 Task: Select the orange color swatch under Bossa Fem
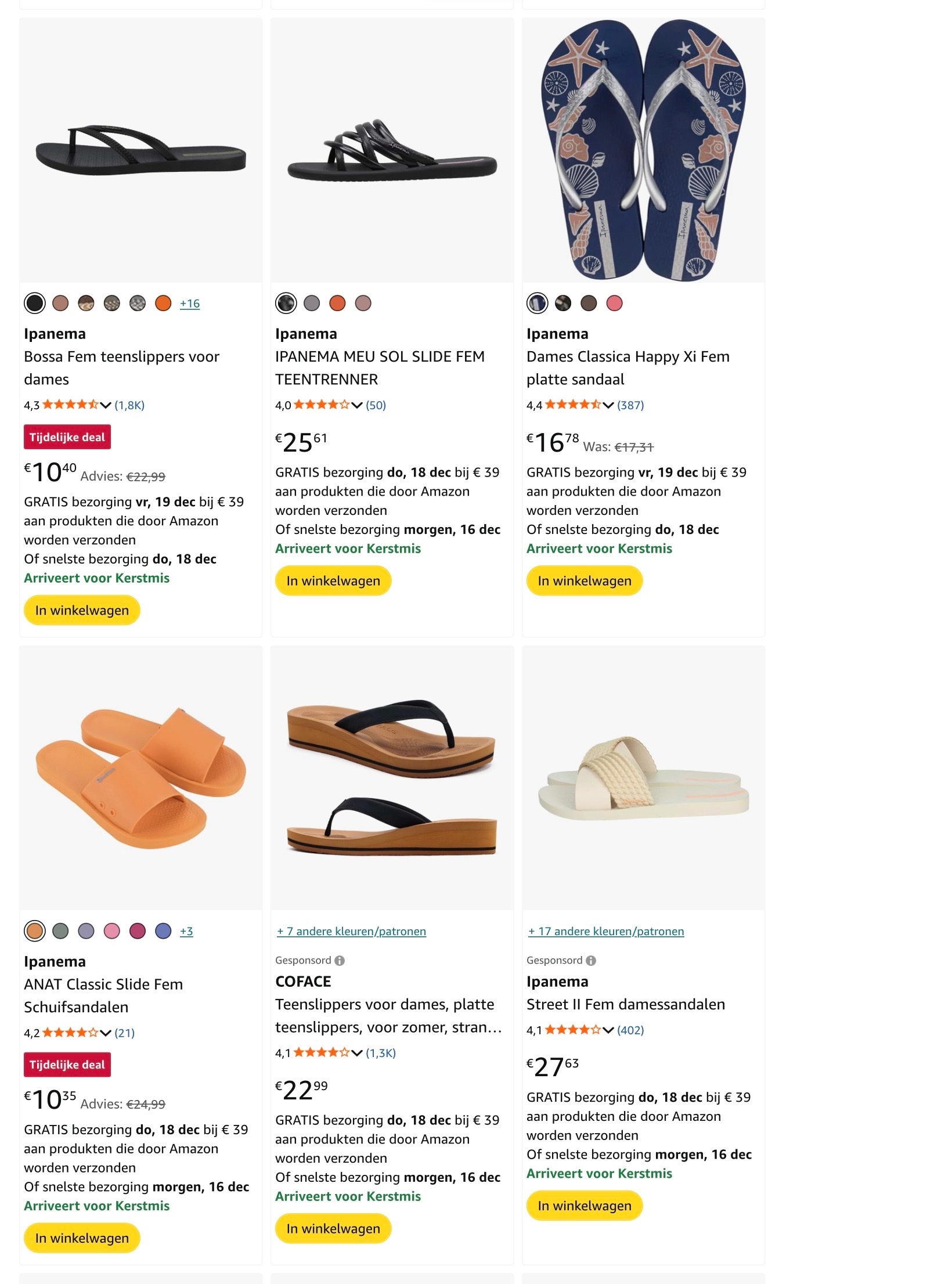163,302
